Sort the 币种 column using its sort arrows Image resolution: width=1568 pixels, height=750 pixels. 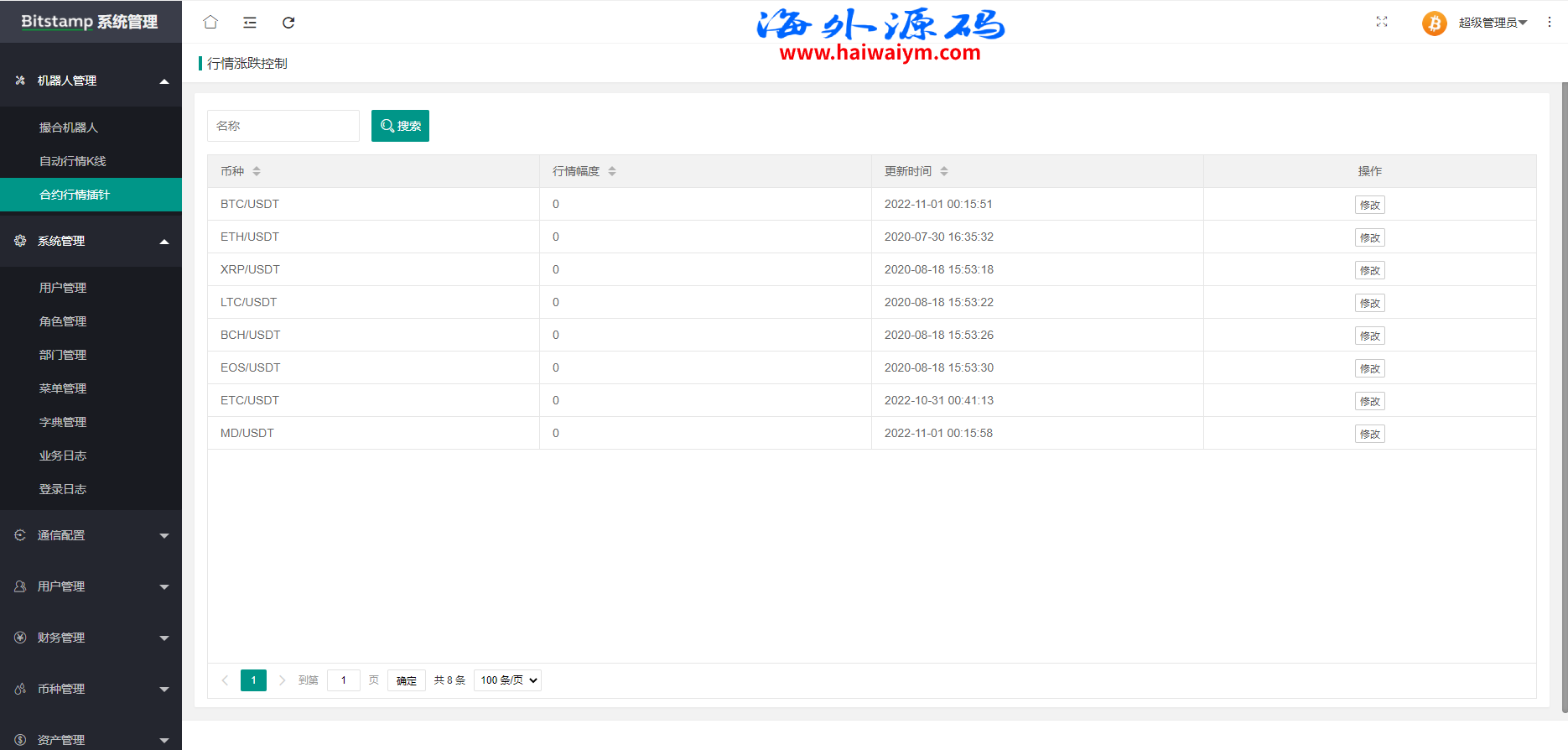click(257, 171)
